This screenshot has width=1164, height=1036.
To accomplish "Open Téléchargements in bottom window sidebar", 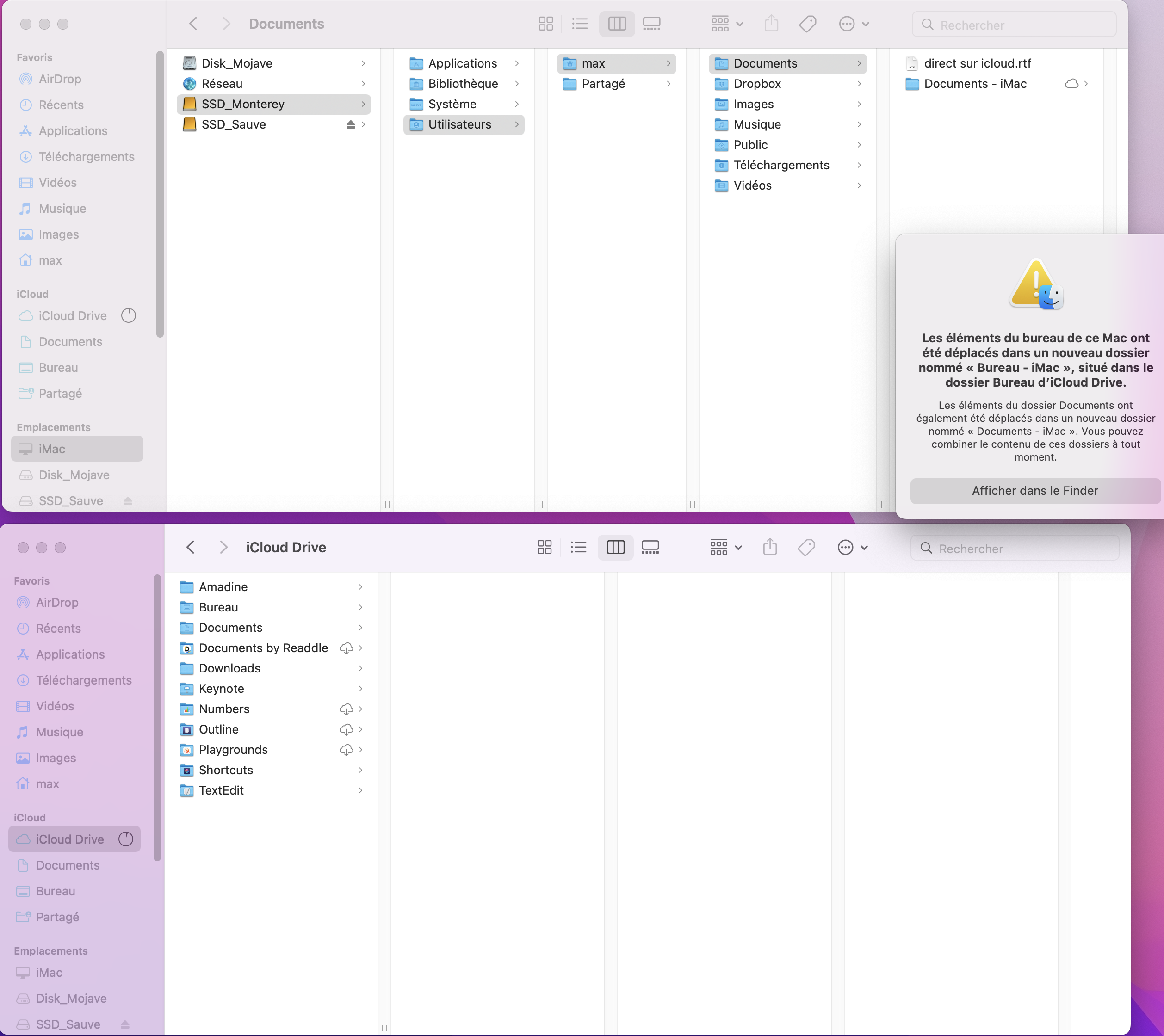I will coord(84,680).
